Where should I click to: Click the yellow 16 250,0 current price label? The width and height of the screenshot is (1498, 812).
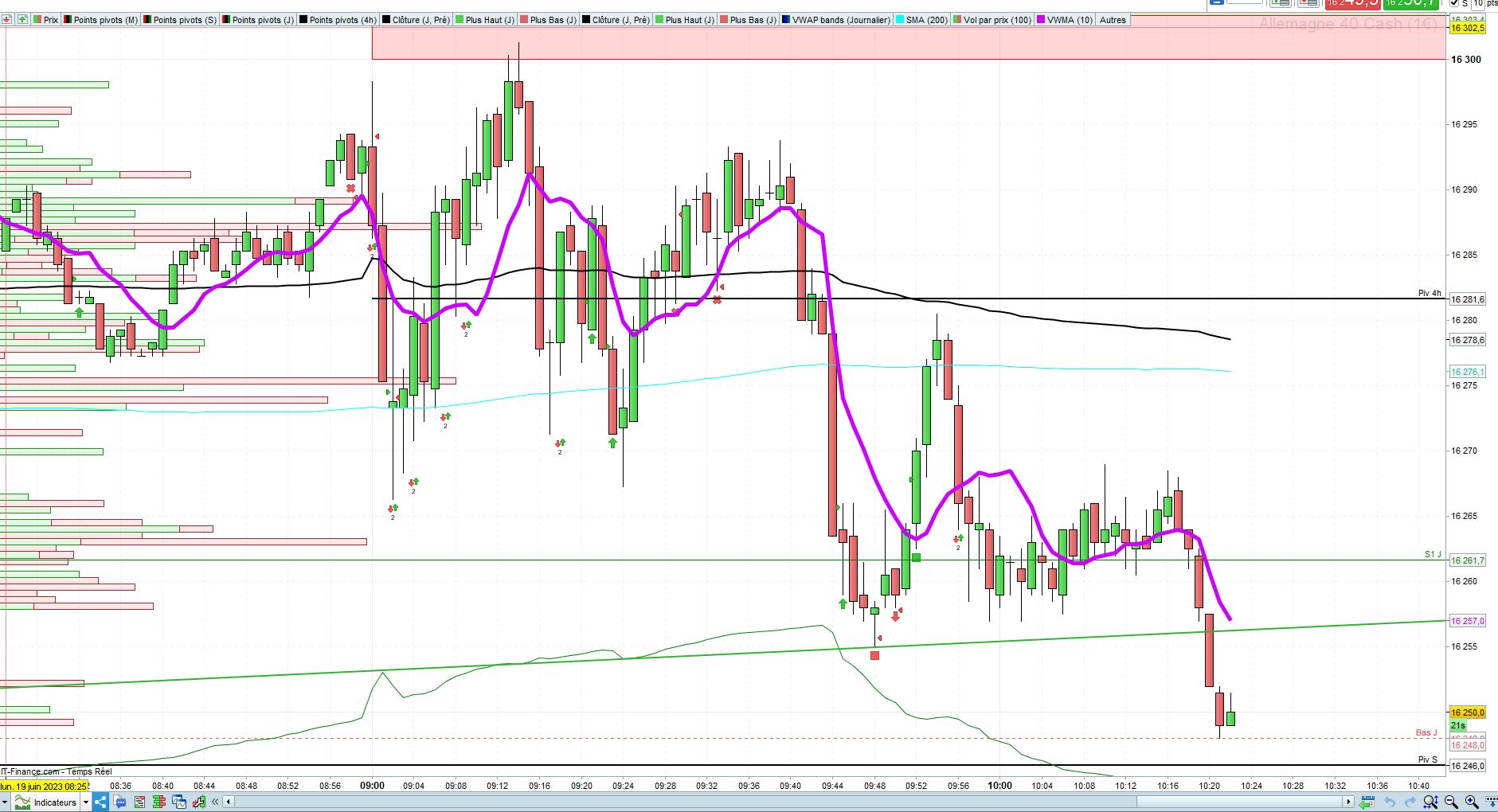click(x=1468, y=712)
